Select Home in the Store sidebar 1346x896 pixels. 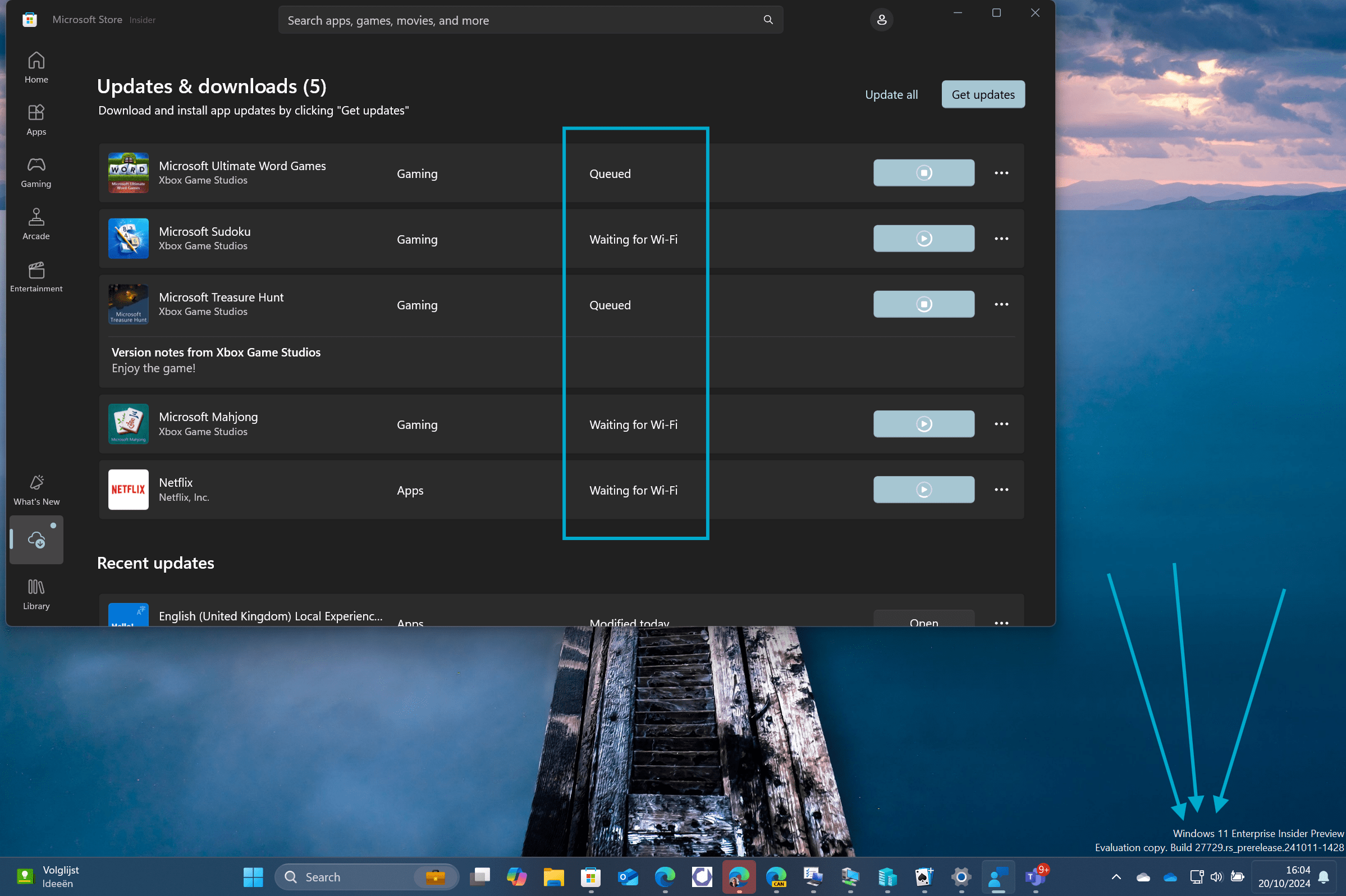click(35, 67)
